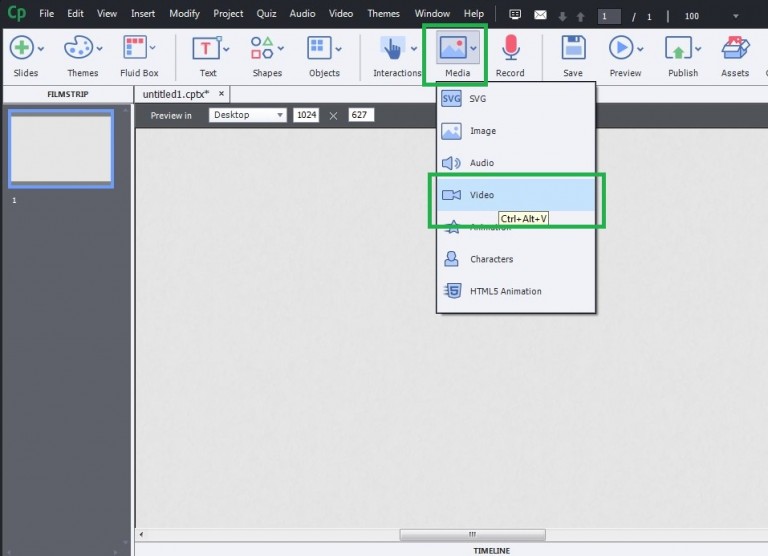Select Image from the Media menu
The width and height of the screenshot is (768, 556).
click(516, 131)
